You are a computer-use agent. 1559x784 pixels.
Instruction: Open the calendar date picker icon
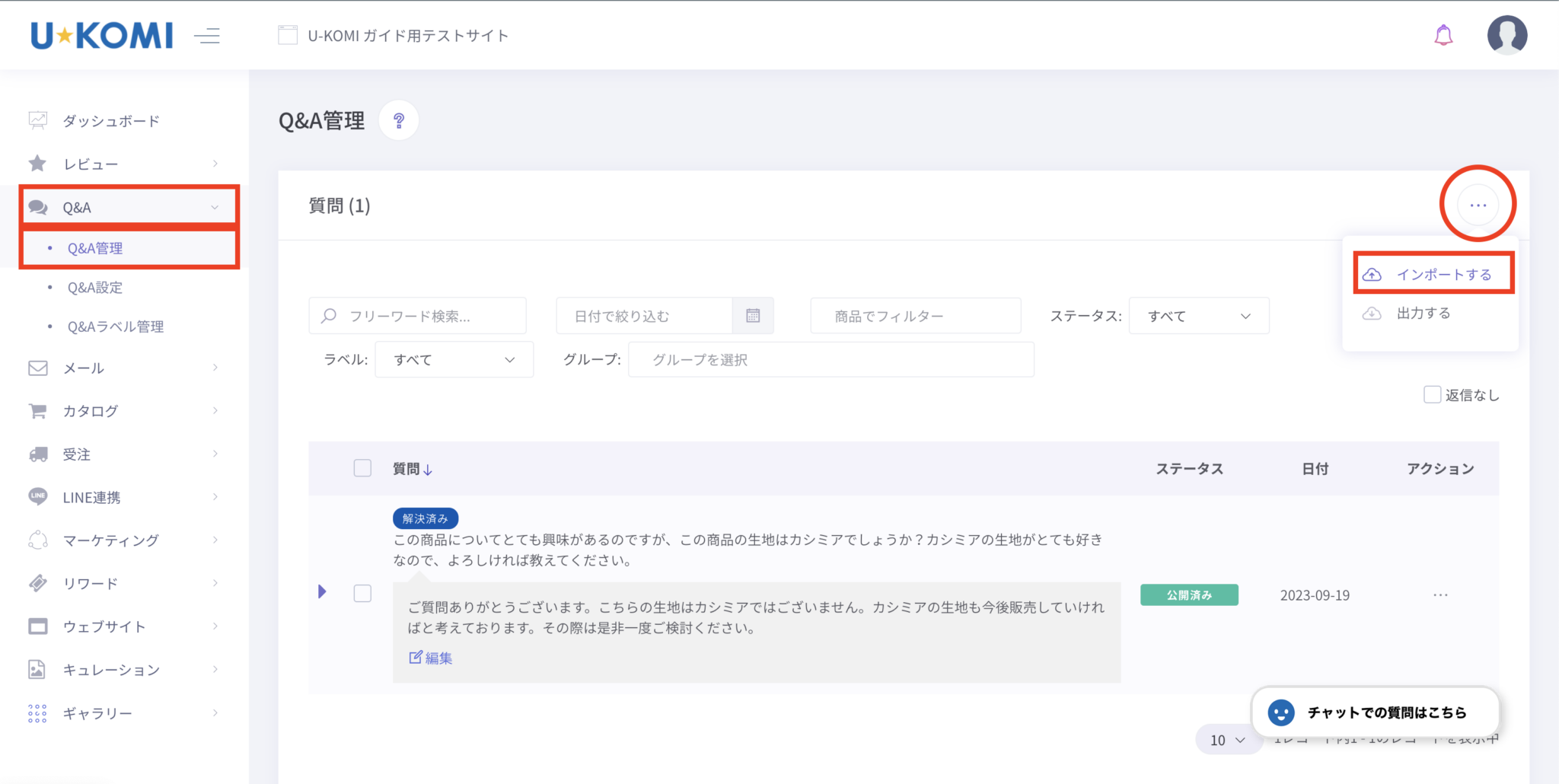click(x=753, y=316)
